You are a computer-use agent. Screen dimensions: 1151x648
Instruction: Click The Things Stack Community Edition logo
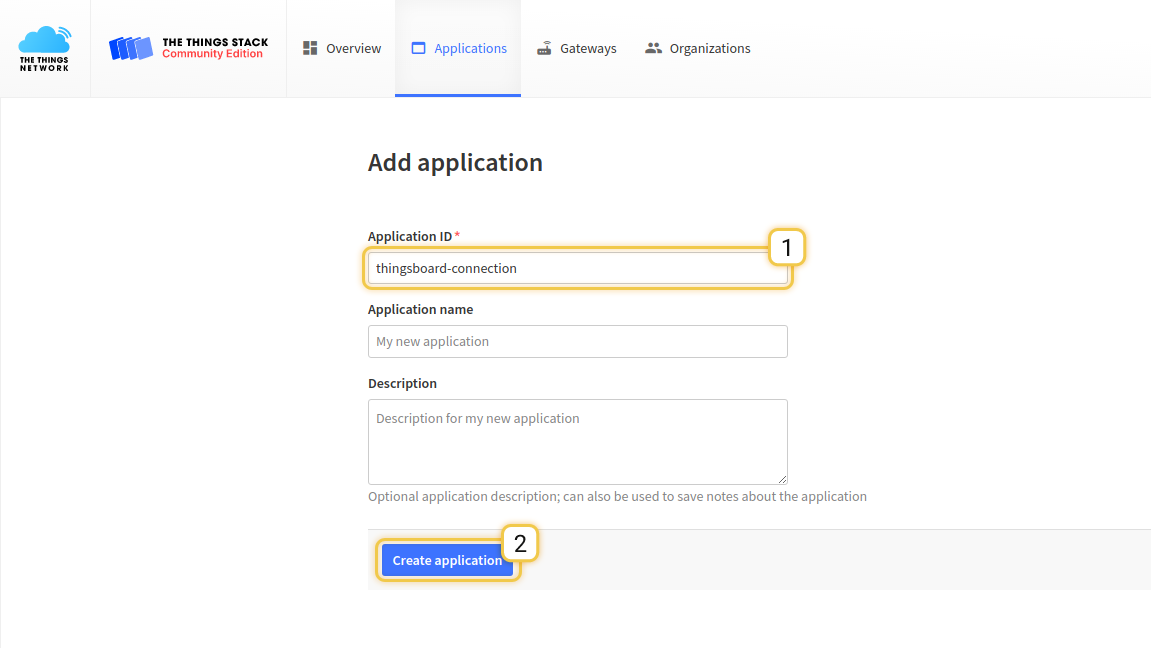(189, 48)
